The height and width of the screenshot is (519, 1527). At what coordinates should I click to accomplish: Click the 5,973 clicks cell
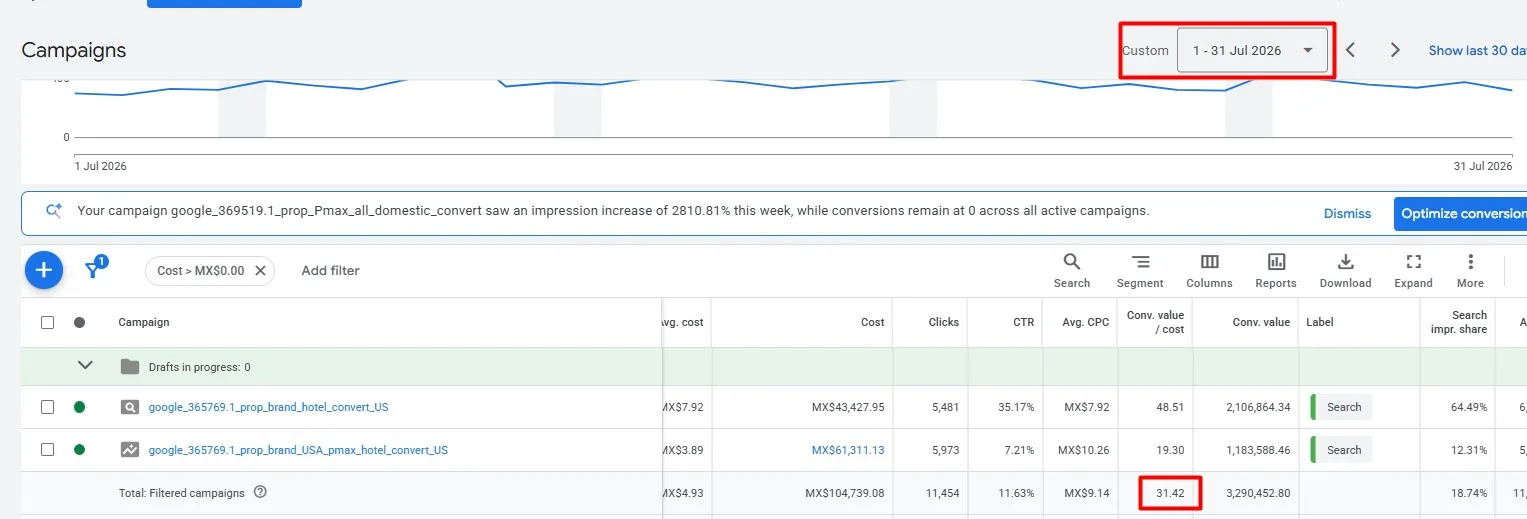point(944,450)
